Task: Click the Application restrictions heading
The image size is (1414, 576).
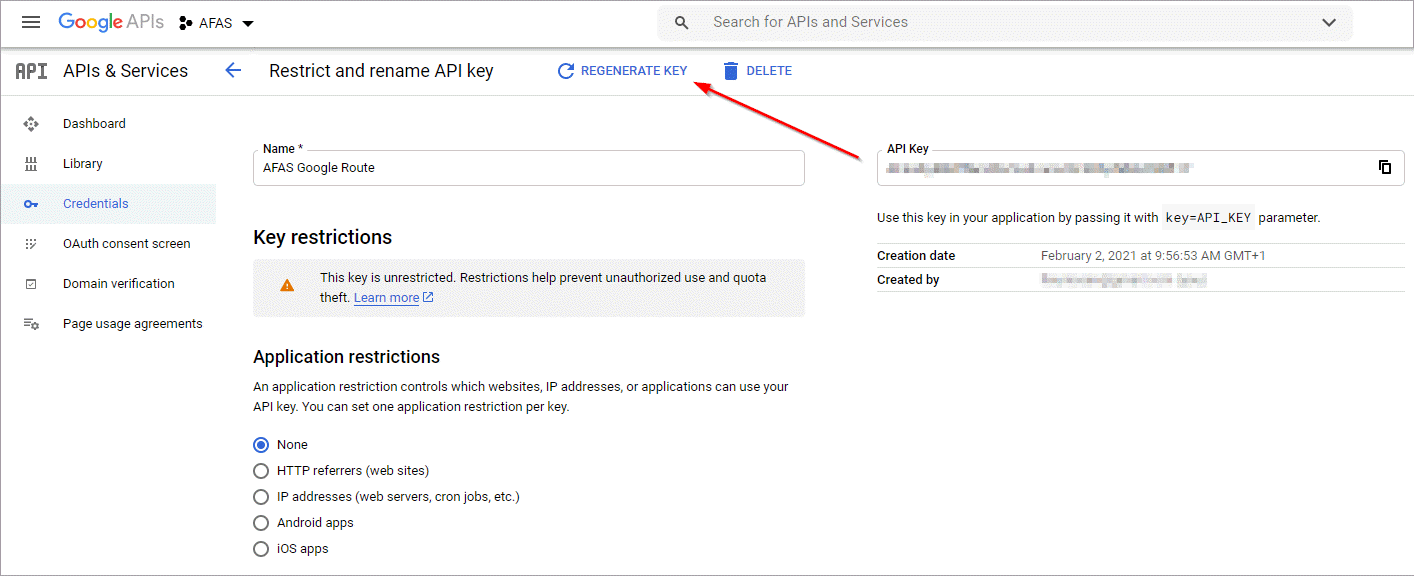Action: [x=346, y=357]
